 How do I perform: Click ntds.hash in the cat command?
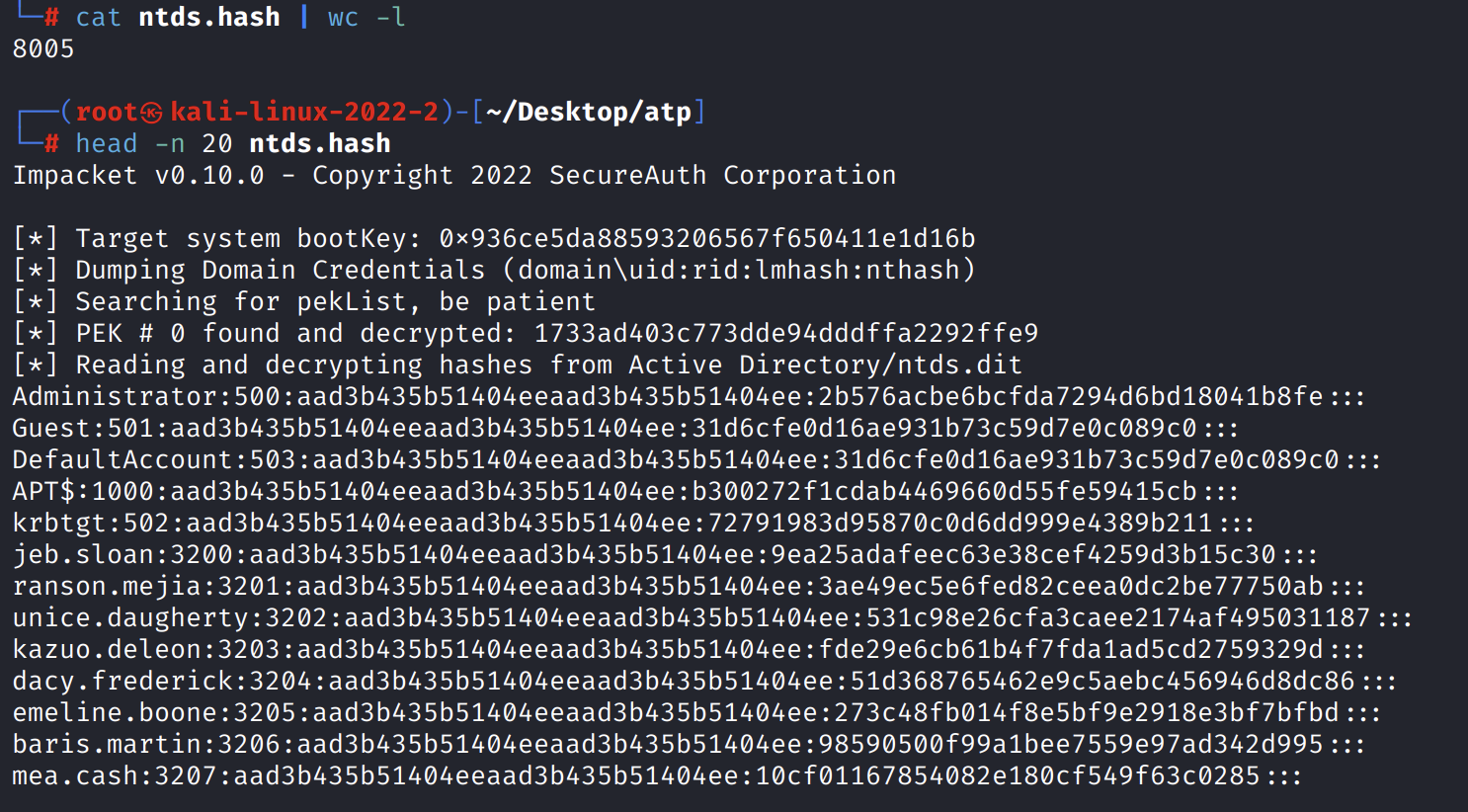pos(209,18)
